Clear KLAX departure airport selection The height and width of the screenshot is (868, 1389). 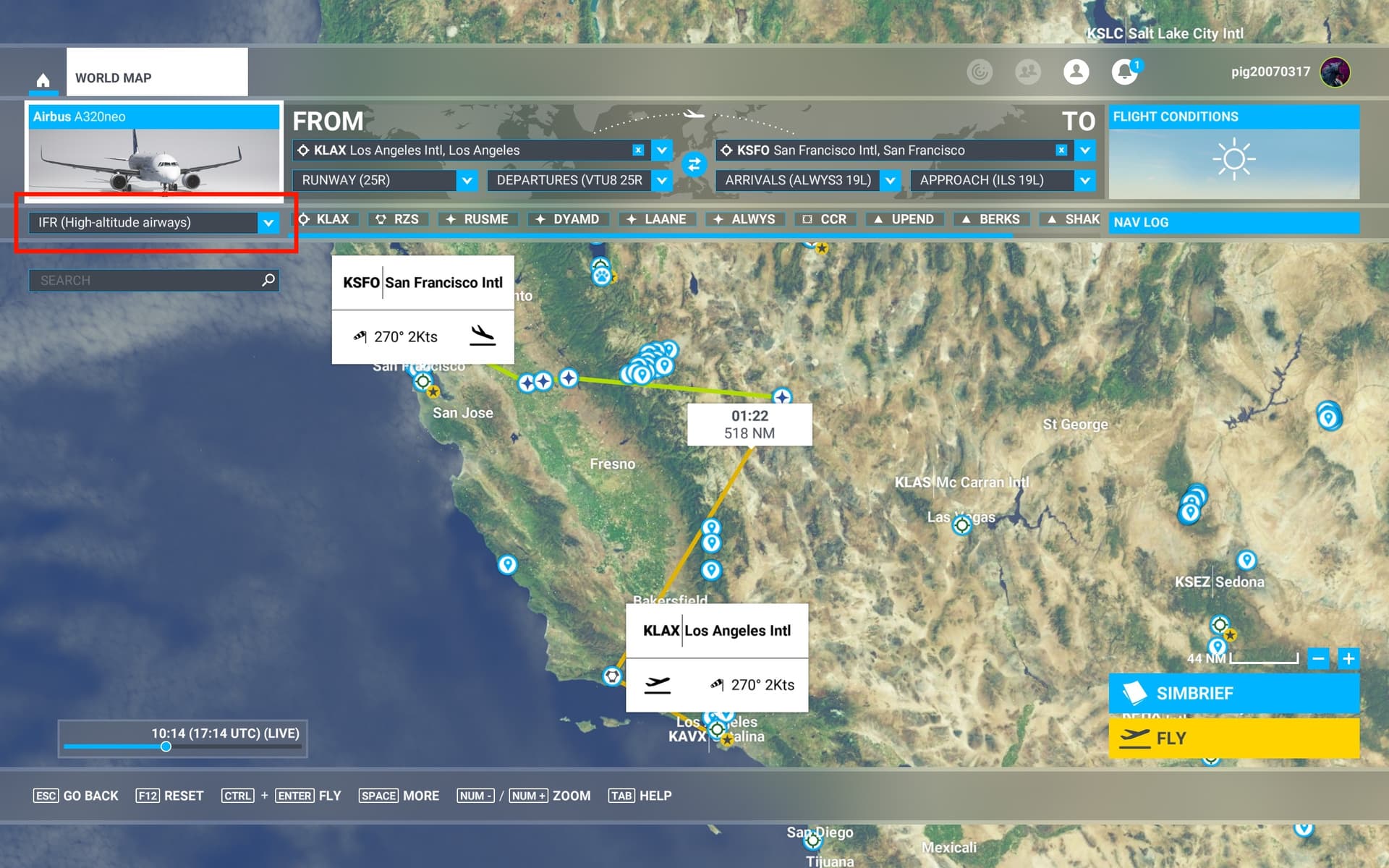(638, 150)
